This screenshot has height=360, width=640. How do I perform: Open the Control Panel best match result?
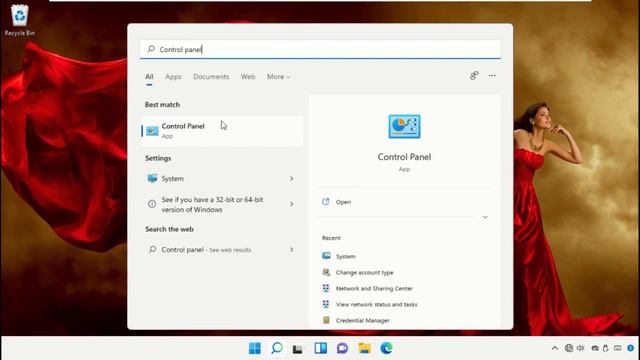coord(222,131)
